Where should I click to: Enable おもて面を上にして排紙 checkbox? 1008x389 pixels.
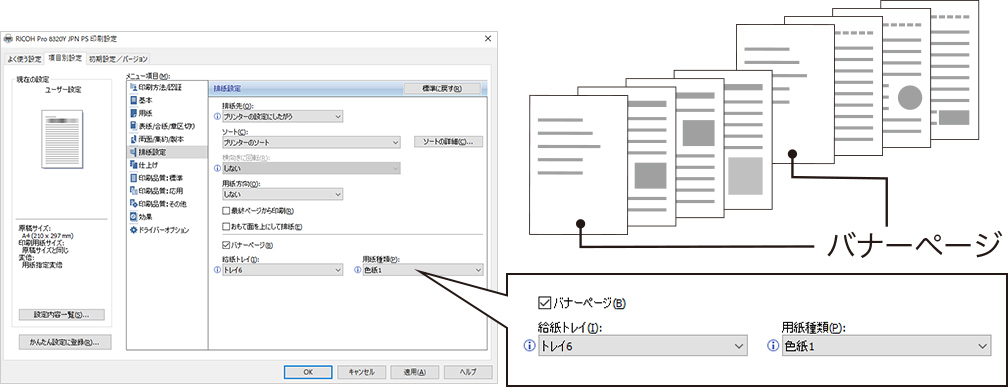[x=226, y=226]
